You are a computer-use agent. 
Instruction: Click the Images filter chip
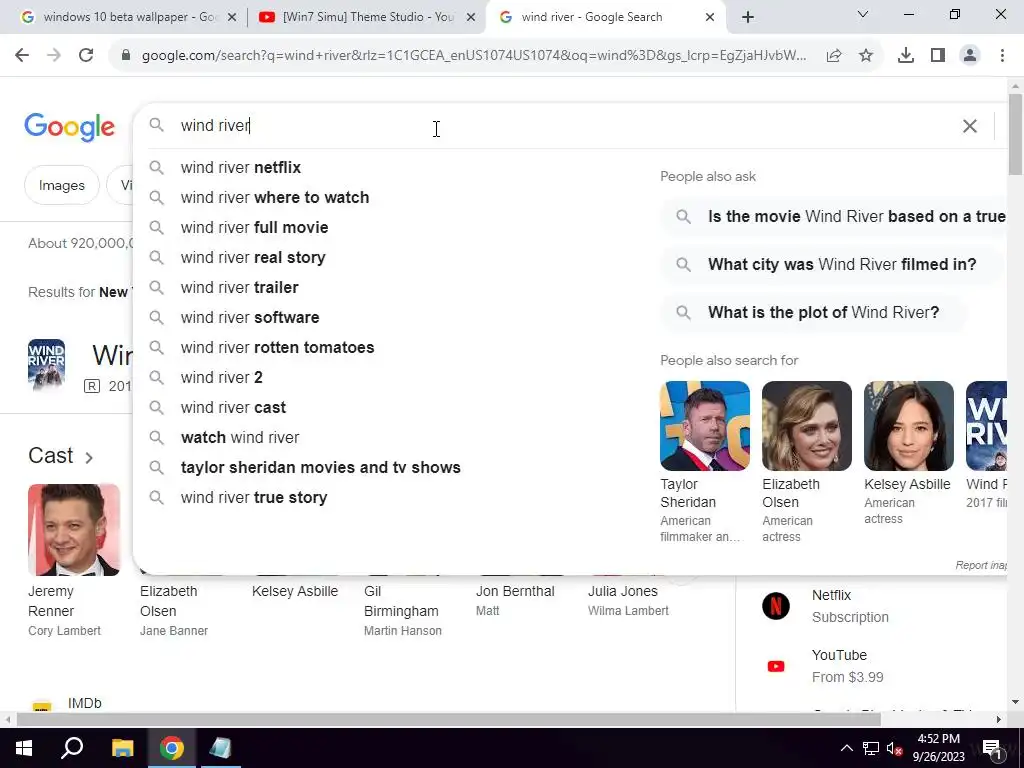61,185
